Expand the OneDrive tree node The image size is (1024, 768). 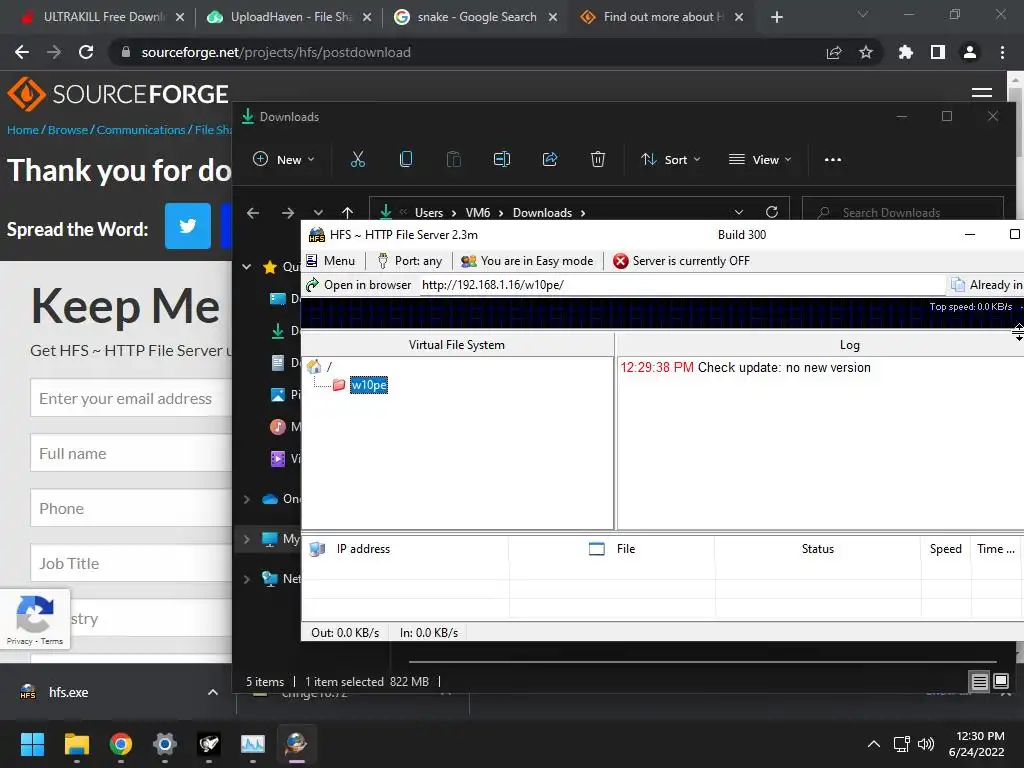click(247, 499)
